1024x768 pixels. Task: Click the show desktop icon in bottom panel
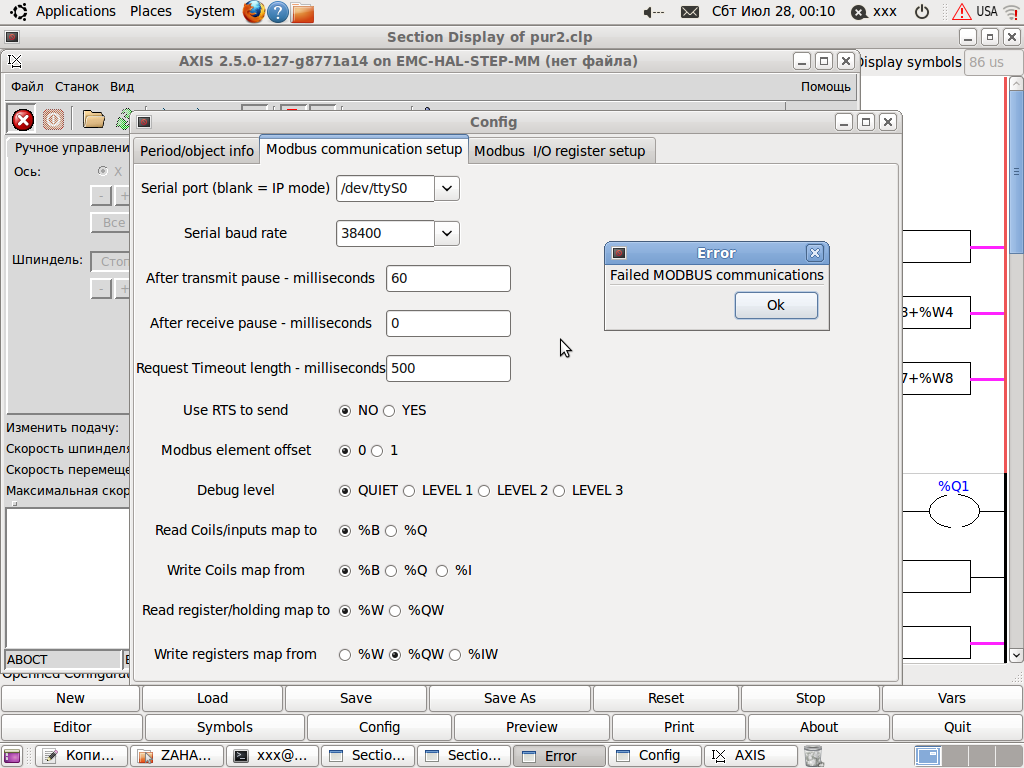(x=12, y=756)
